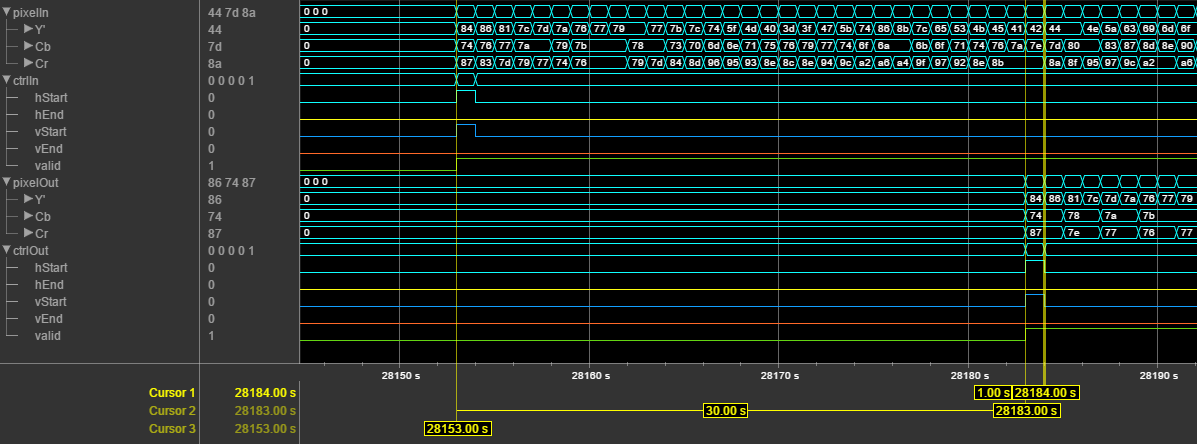Click the 28150 s time axis label

pyautogui.click(x=399, y=375)
